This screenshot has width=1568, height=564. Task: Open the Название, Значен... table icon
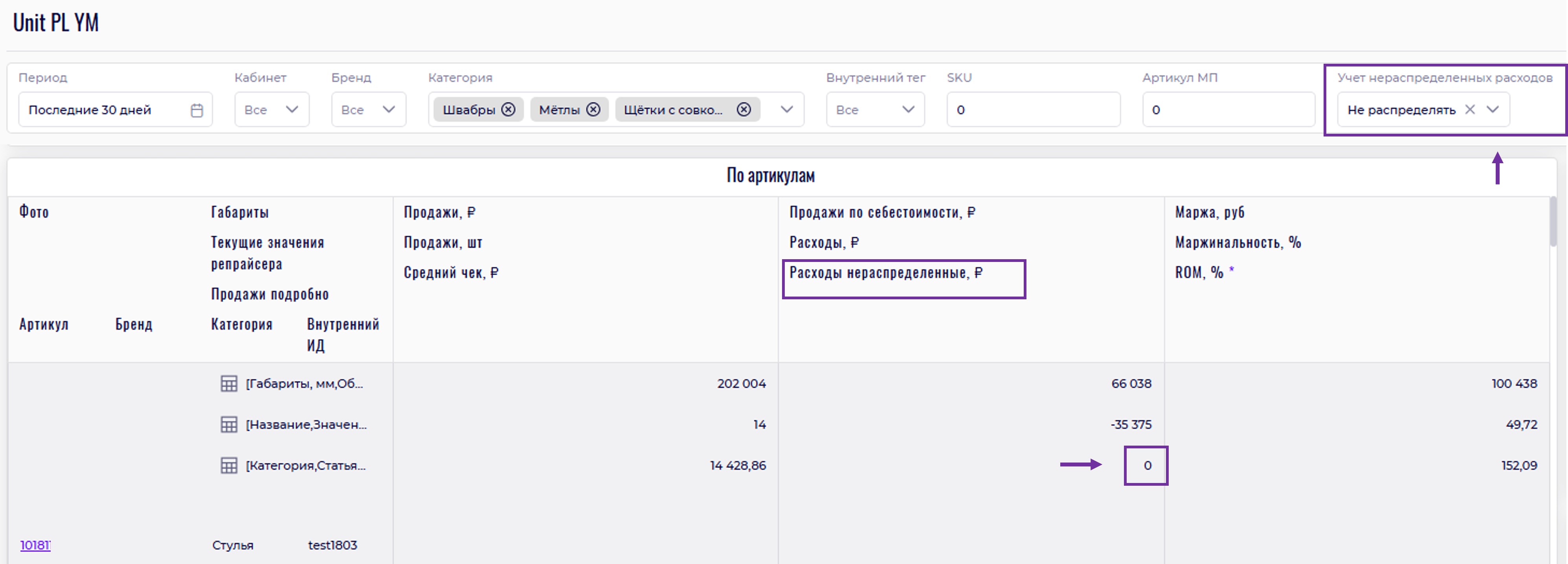pos(229,424)
